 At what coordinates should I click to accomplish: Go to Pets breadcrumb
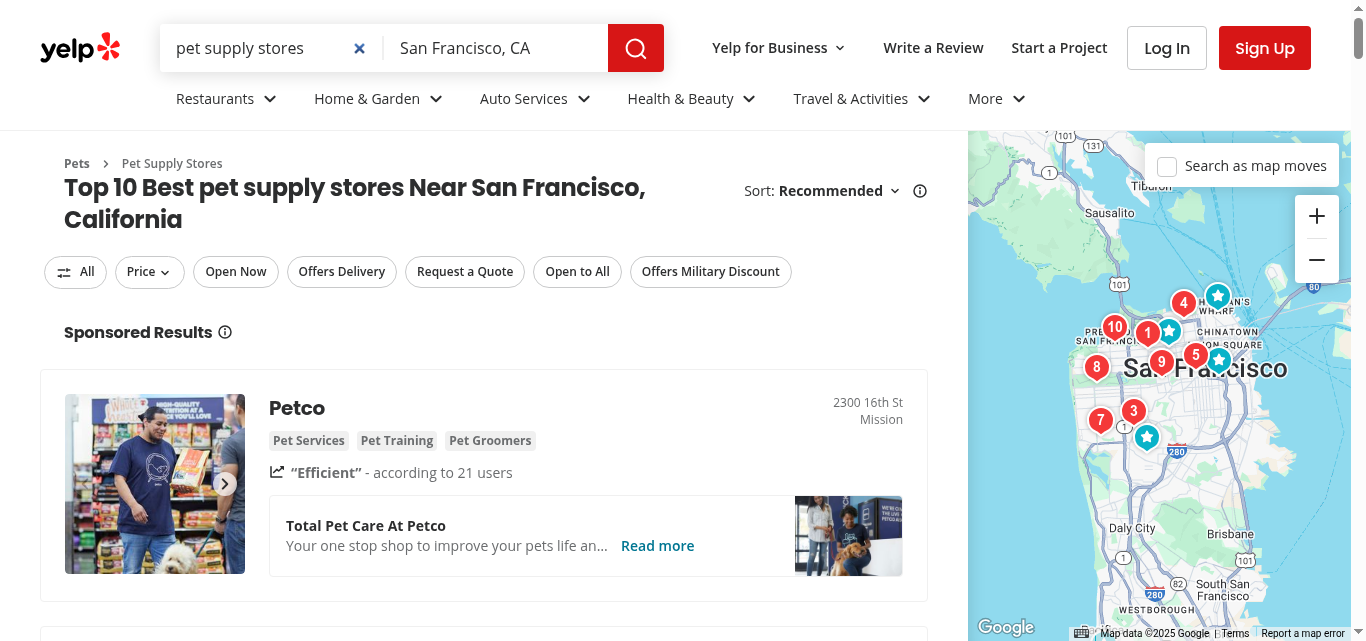[77, 164]
